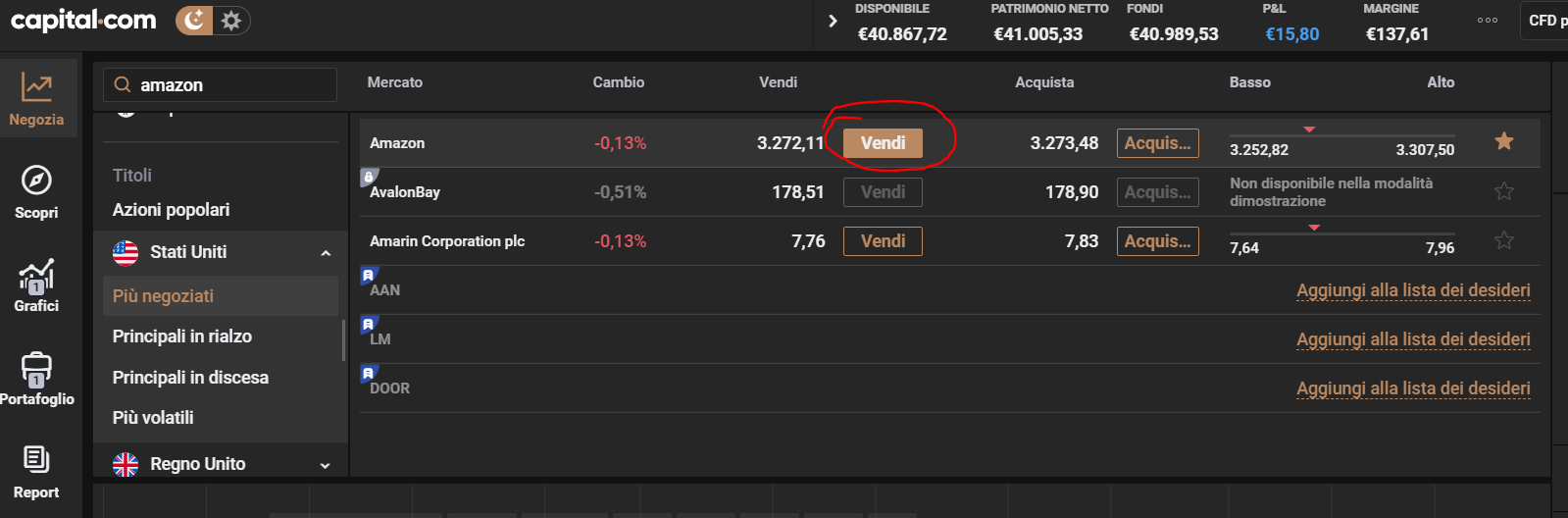Viewport: 1568px width, 518px height.
Task: Click the amazon search field
Action: tap(220, 85)
